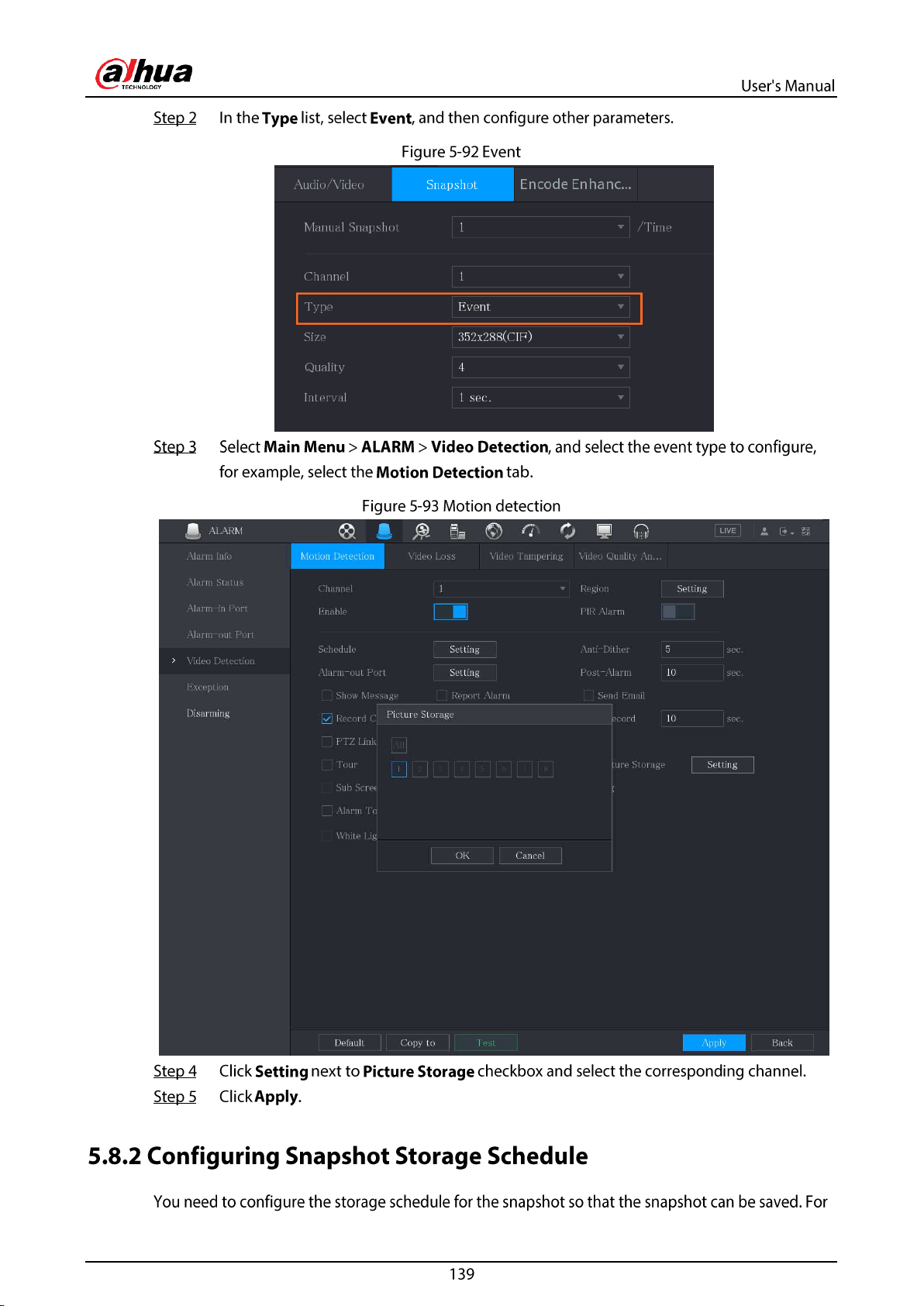The image size is (924, 1306).
Task: Open Alarm Status in the sidebar
Action: pos(215,582)
